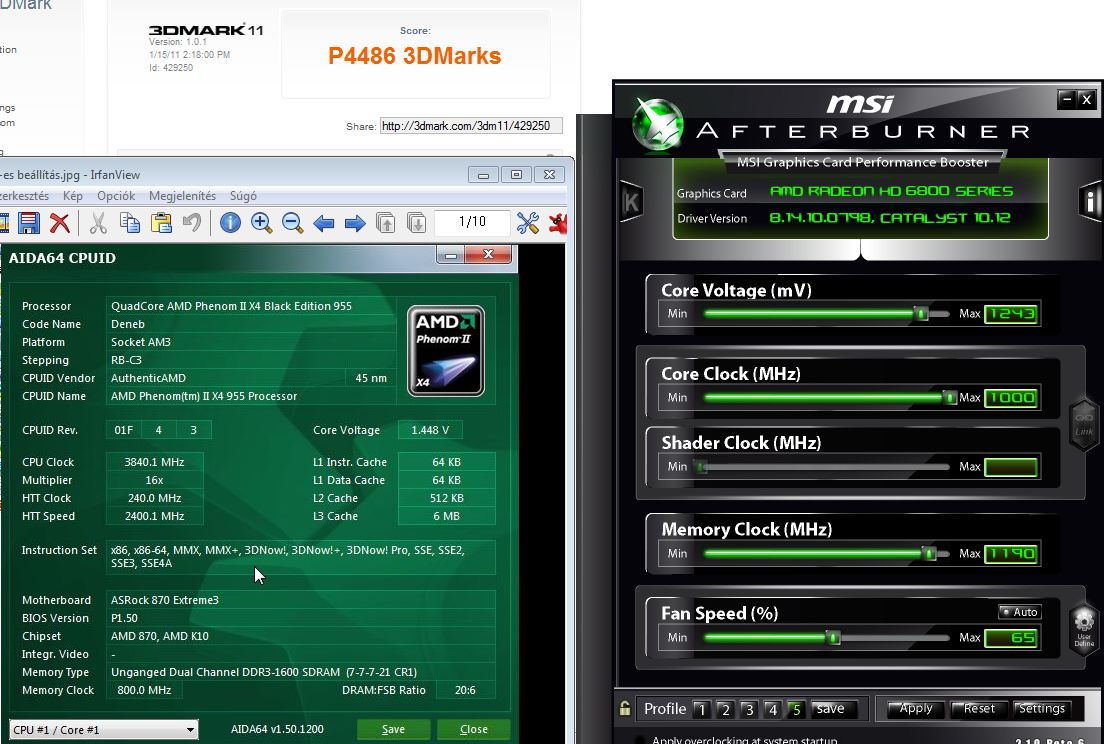Click the ASRock 870 Extreme3 motherboard text
The width and height of the screenshot is (1104, 744).
[165, 600]
